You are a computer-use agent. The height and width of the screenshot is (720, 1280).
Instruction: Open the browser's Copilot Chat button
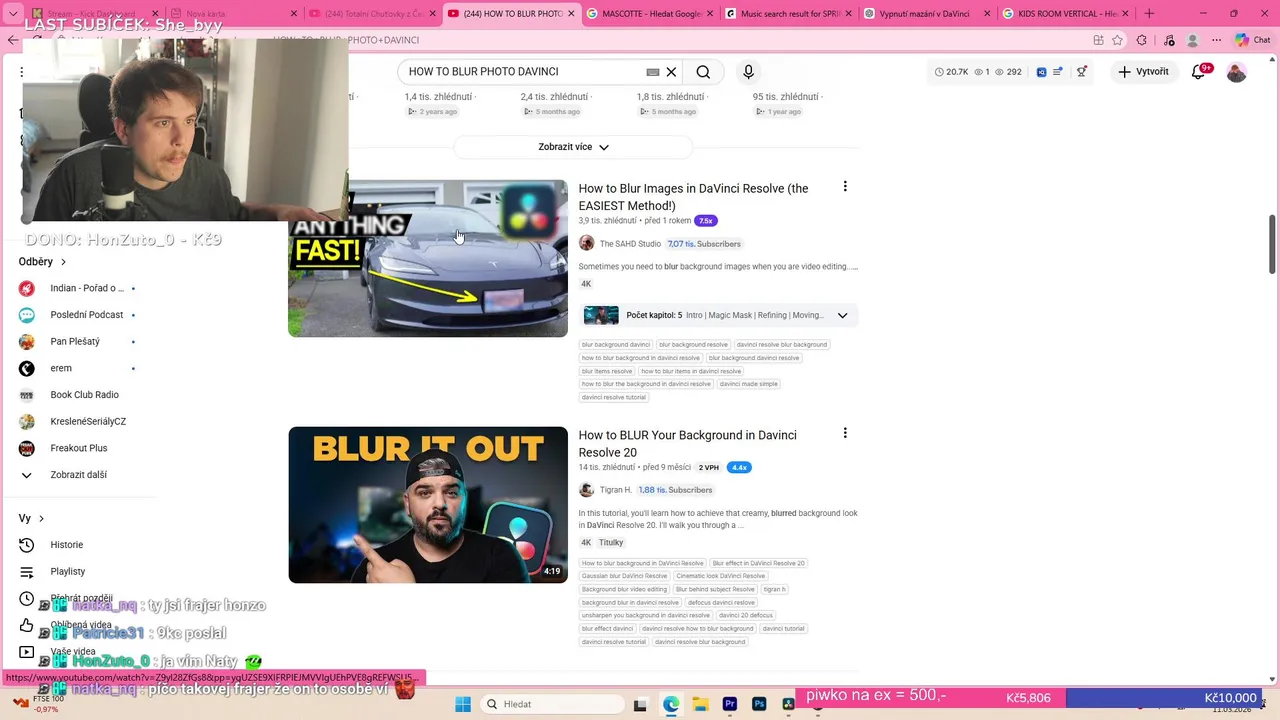tap(1252, 40)
